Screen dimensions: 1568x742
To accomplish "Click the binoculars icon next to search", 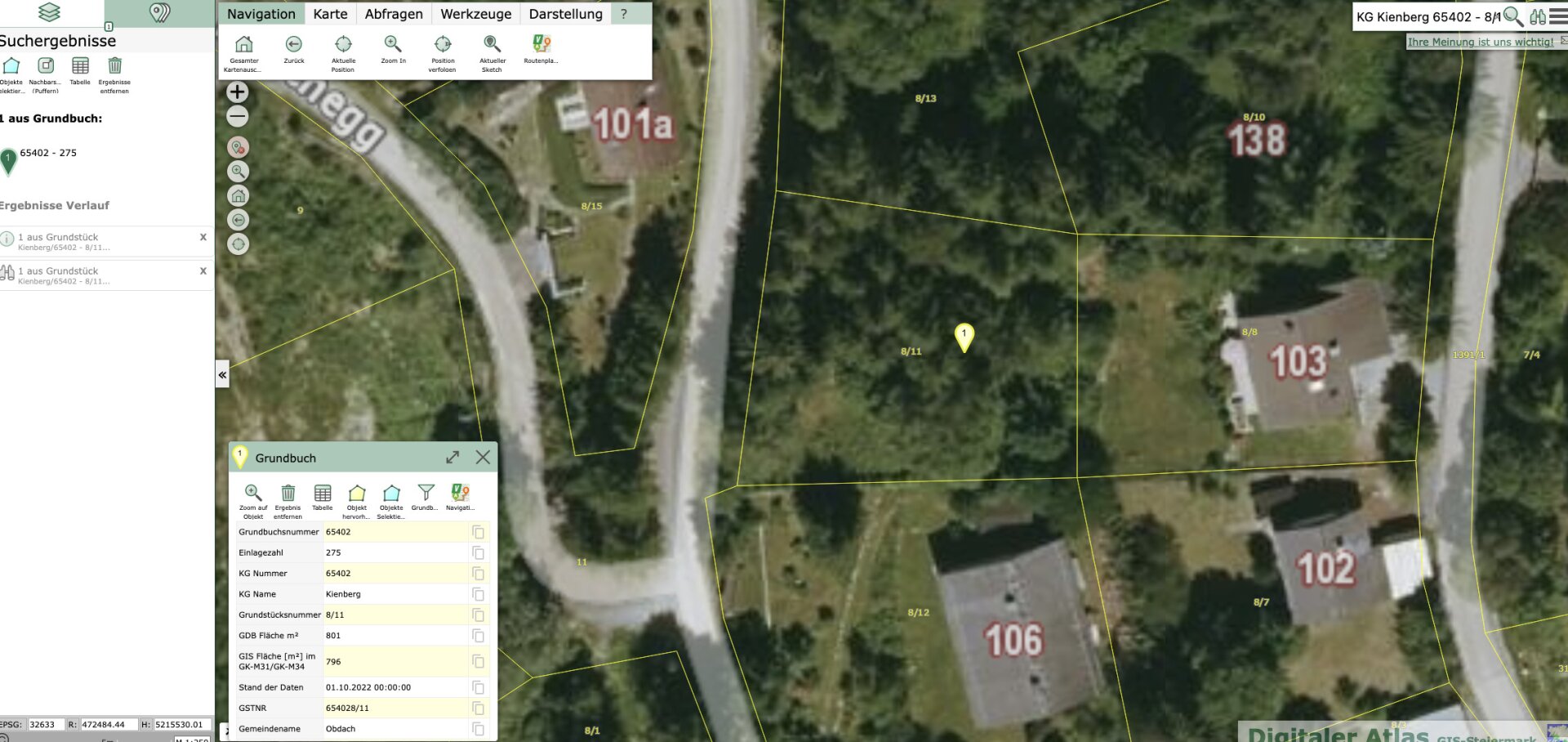I will (x=1537, y=16).
